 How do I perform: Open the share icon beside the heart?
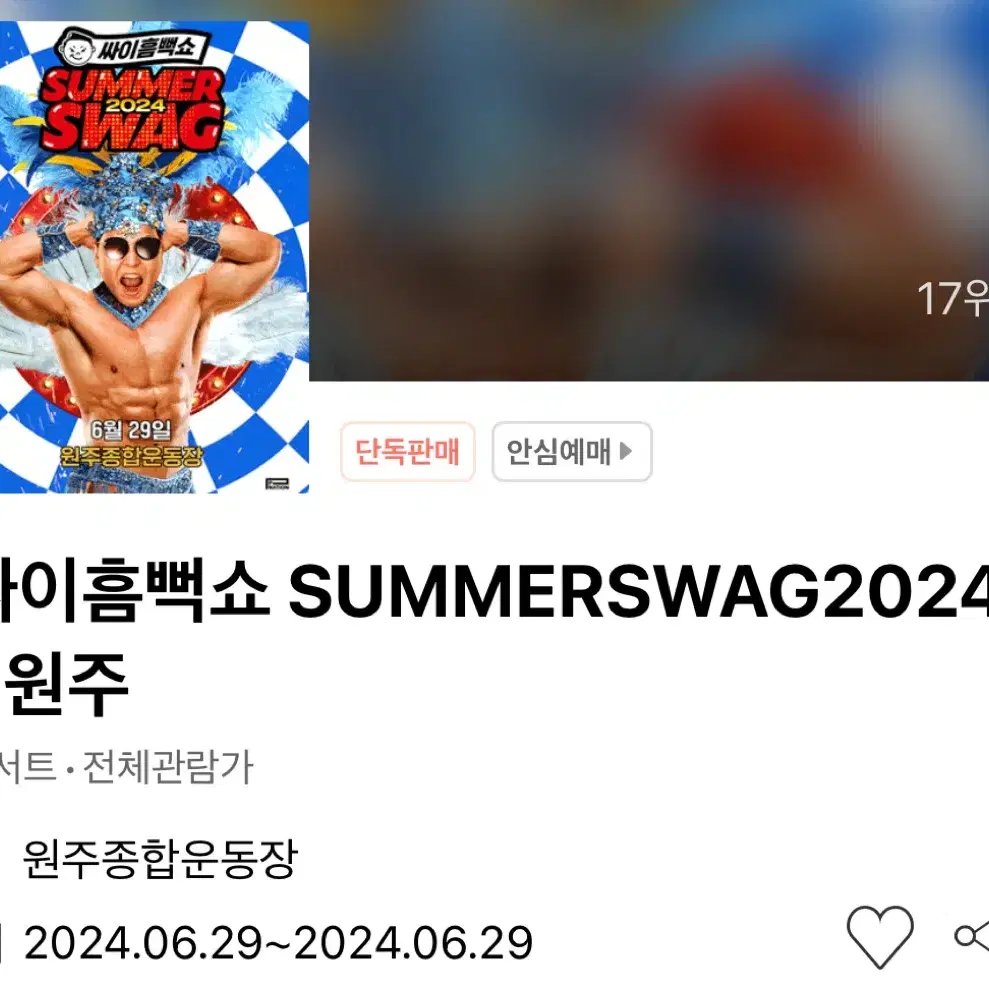[972, 937]
